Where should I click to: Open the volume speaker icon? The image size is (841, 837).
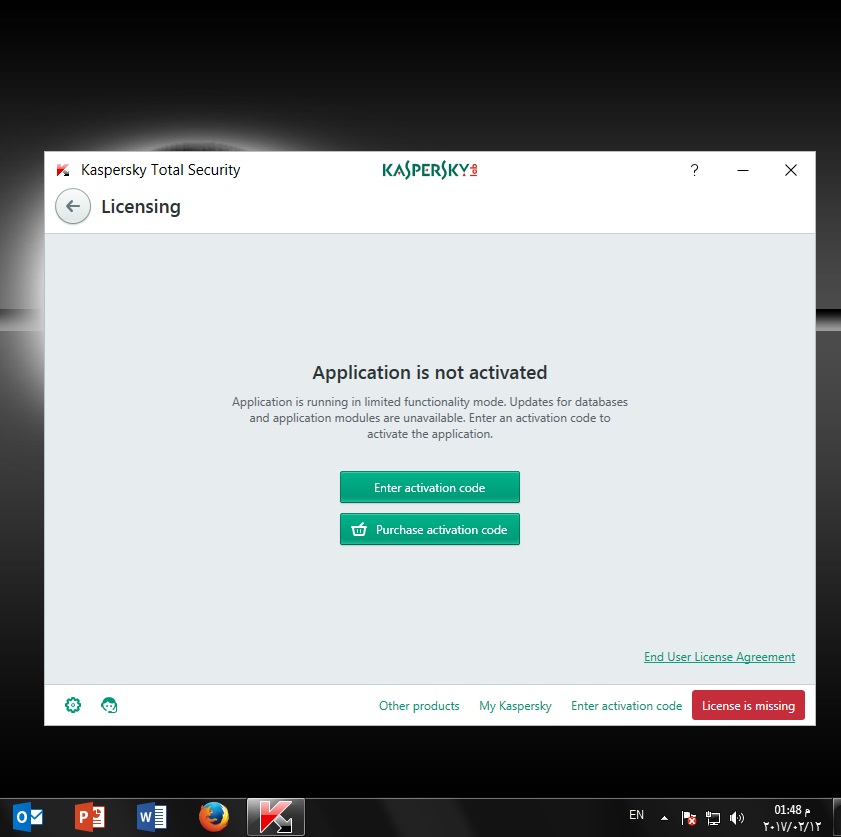click(737, 818)
